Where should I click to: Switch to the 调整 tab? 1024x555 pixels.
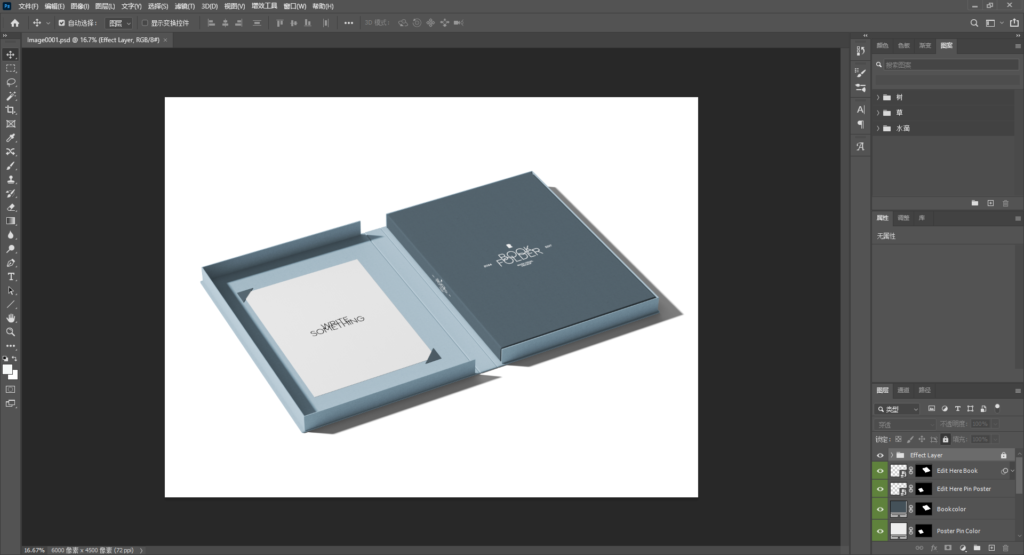click(903, 218)
